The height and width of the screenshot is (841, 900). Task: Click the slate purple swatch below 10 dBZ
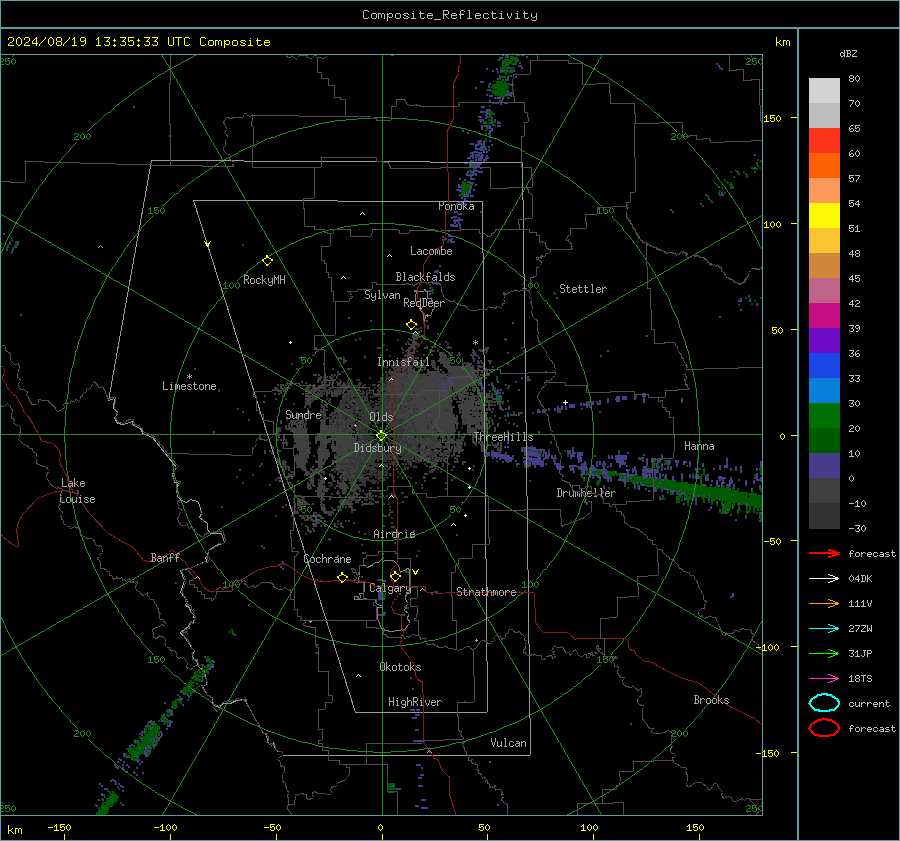pyautogui.click(x=824, y=466)
